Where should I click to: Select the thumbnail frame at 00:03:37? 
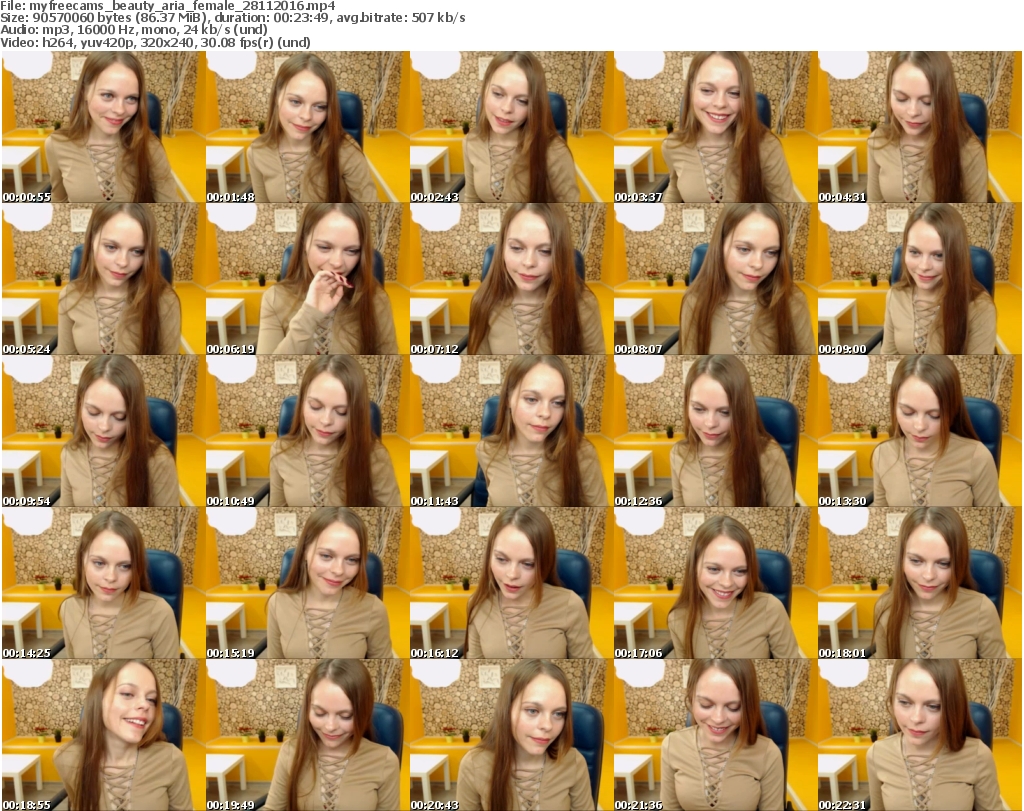pyautogui.click(x=715, y=127)
